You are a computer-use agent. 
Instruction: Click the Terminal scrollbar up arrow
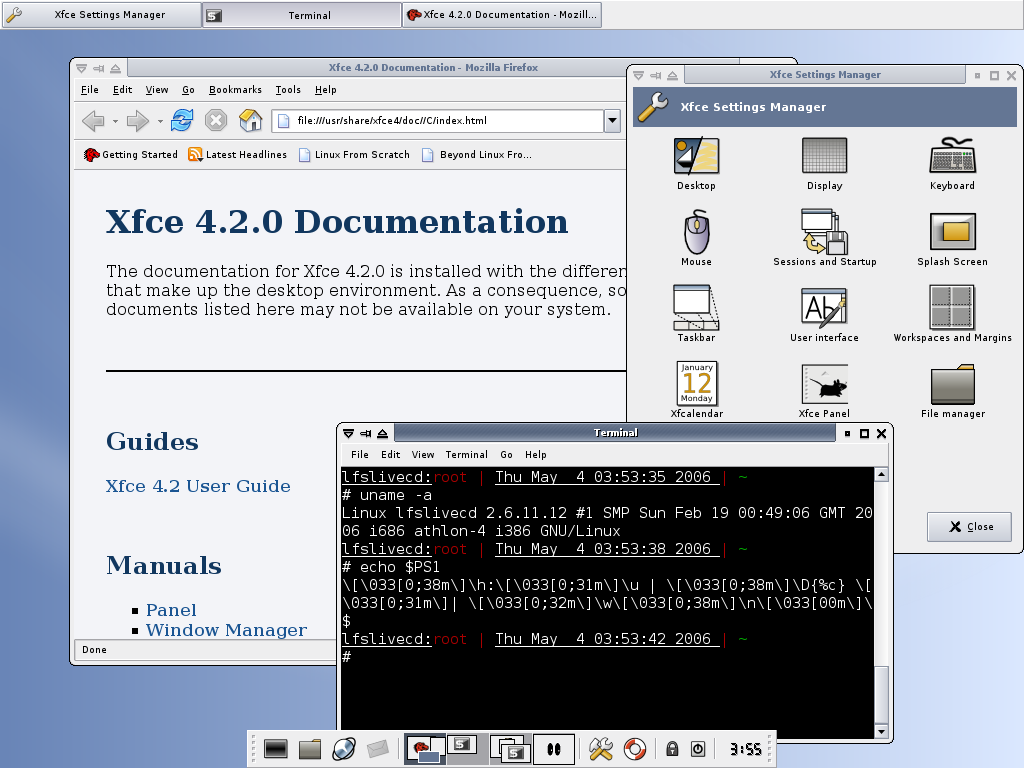tap(882, 475)
